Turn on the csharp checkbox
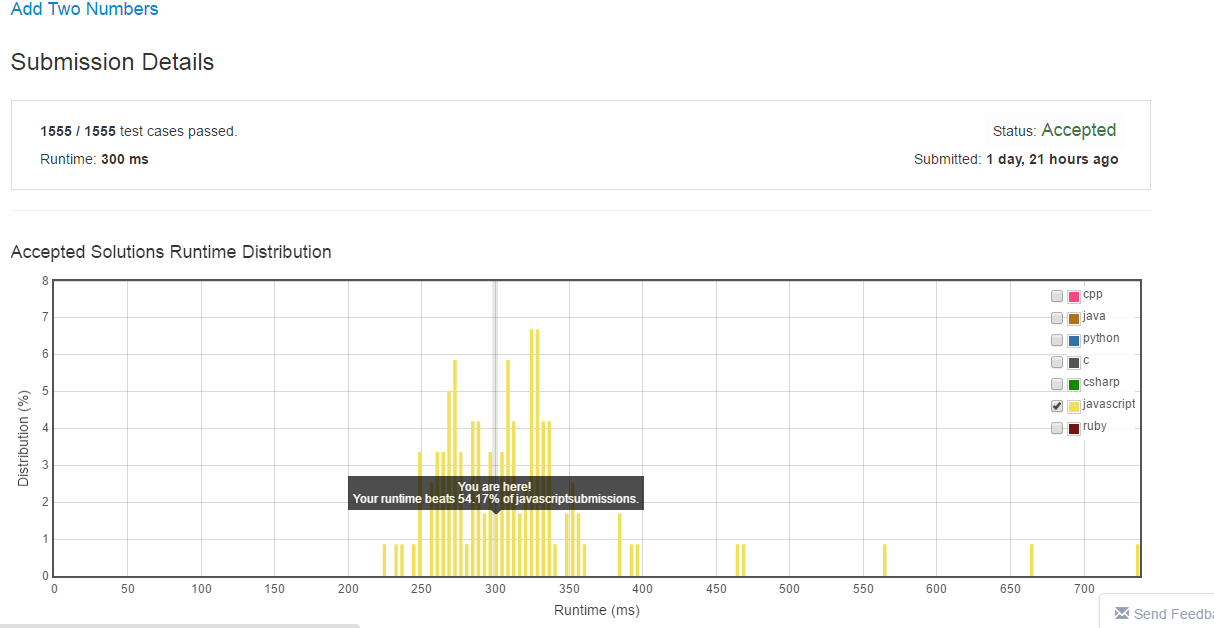The width and height of the screenshot is (1214, 628). (1057, 384)
